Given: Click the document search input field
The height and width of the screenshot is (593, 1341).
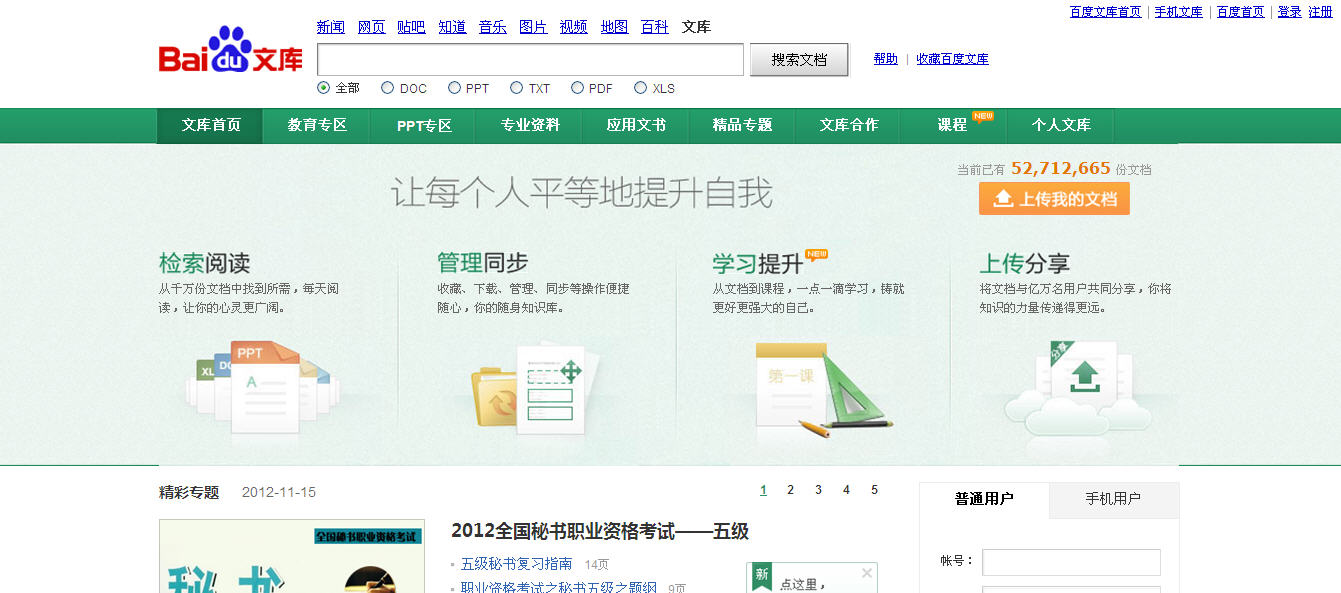Looking at the screenshot, I should [x=530, y=60].
